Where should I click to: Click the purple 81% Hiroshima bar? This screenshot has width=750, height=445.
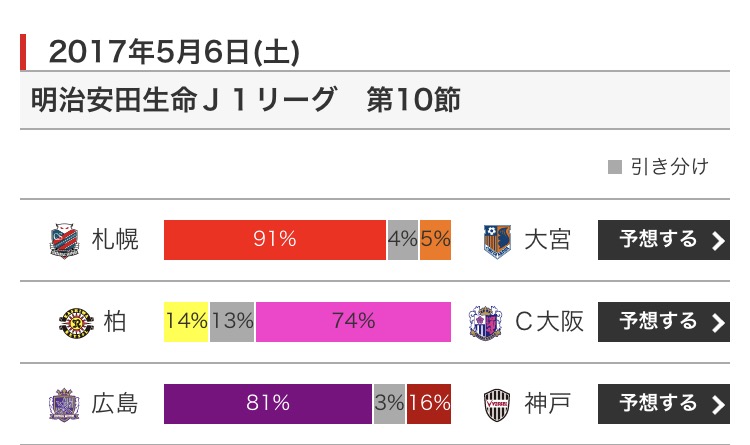point(268,404)
